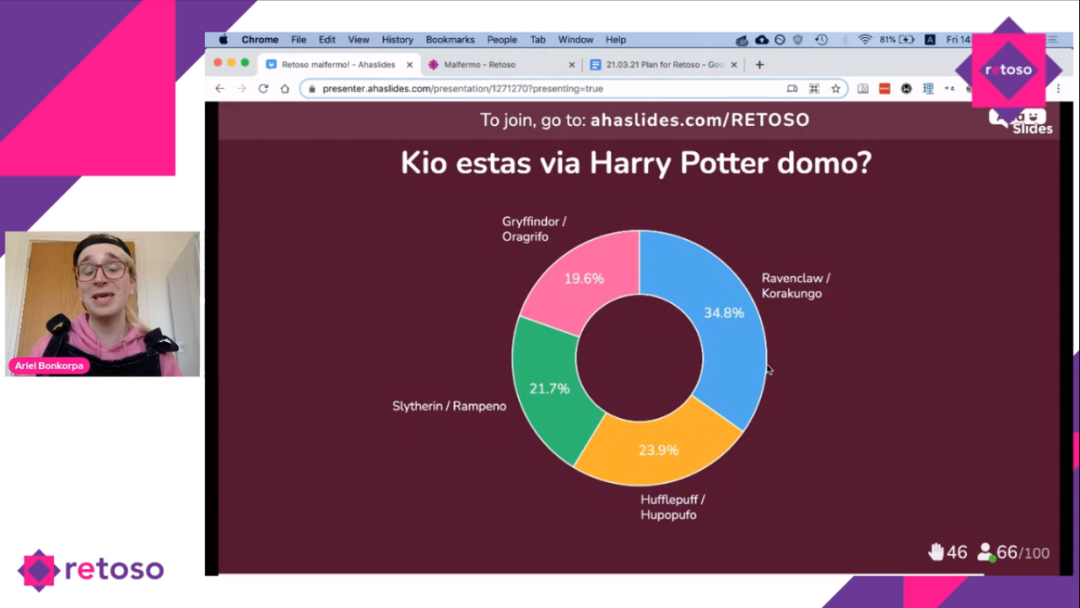Click the Gryffindor / Oragrifo label
Viewport: 1080px width, 608px height.
[534, 229]
